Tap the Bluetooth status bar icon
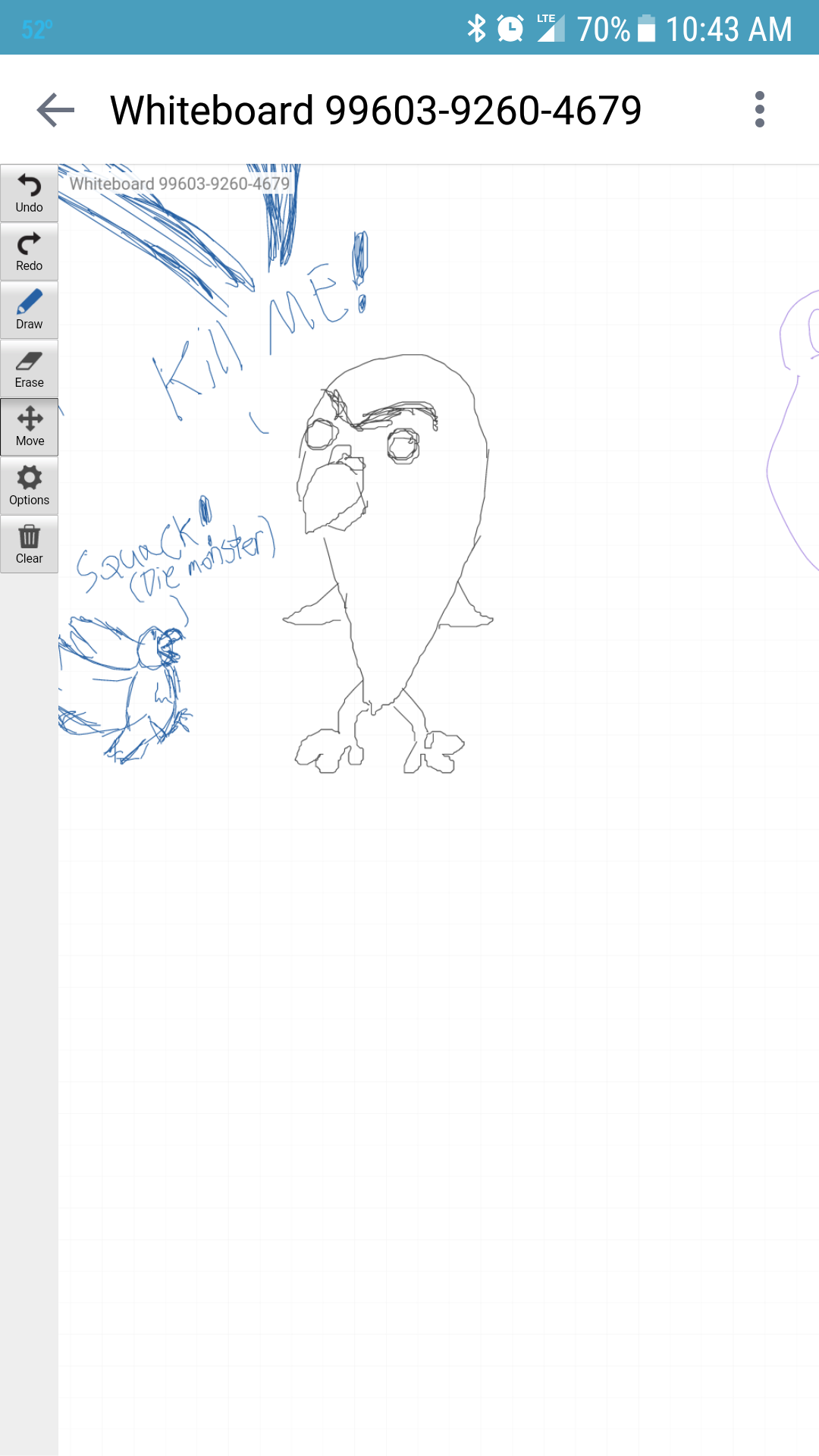Screen dimensions: 819x1456 pyautogui.click(x=476, y=29)
